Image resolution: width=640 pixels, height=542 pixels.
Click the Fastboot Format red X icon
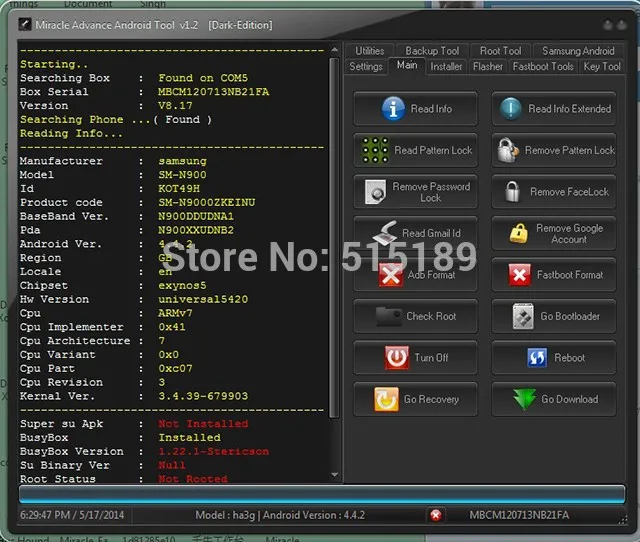point(519,275)
